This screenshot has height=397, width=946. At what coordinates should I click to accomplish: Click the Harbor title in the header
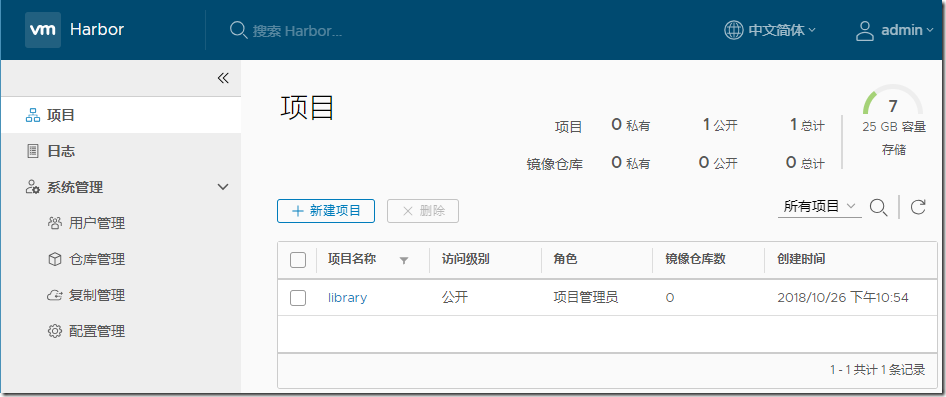tap(97, 30)
